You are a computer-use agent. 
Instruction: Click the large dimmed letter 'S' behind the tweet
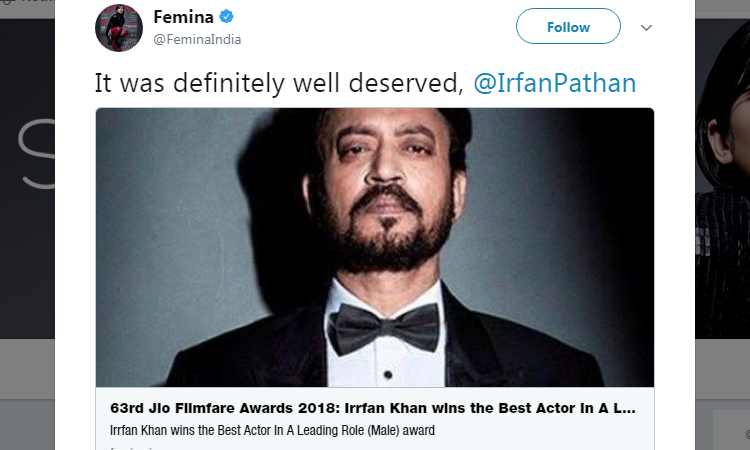35,150
